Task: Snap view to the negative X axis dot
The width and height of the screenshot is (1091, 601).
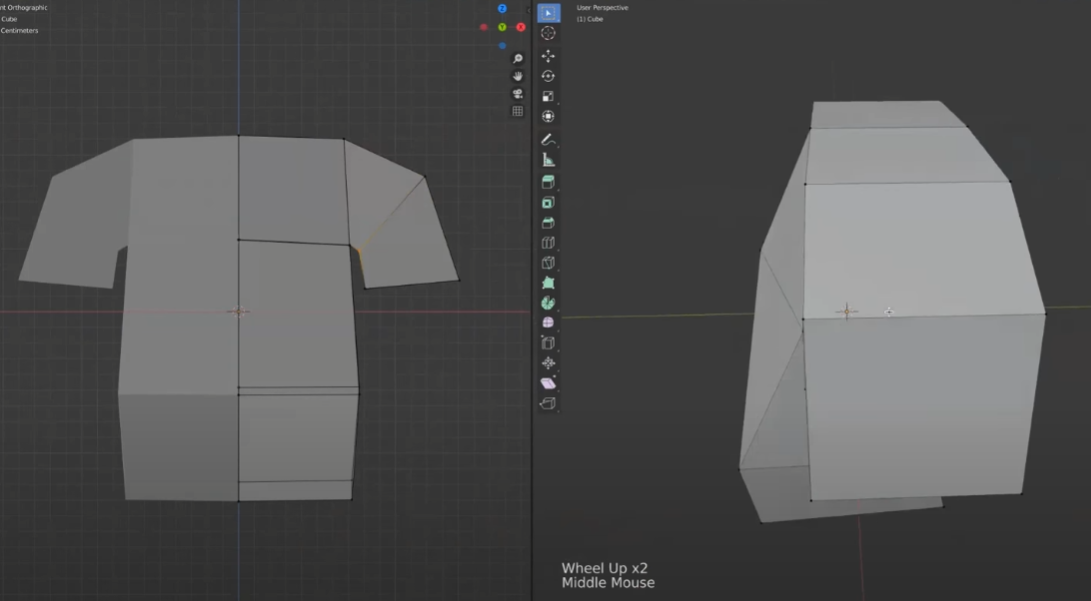Action: [484, 27]
